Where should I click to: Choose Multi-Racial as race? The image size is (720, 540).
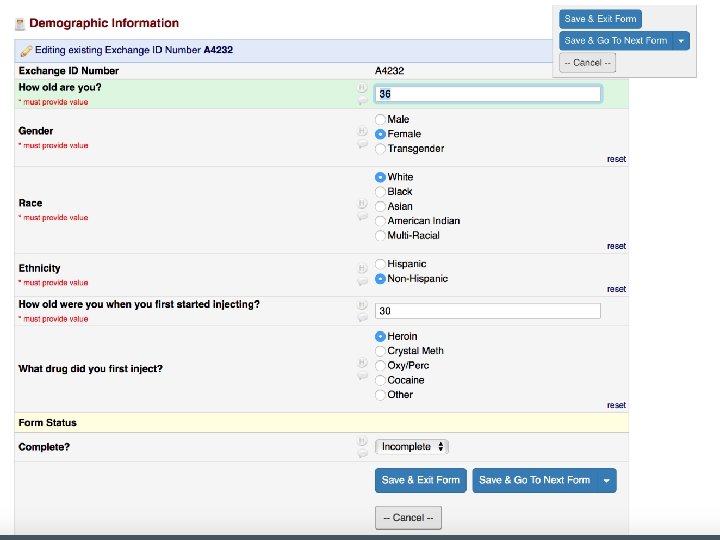(x=380, y=236)
